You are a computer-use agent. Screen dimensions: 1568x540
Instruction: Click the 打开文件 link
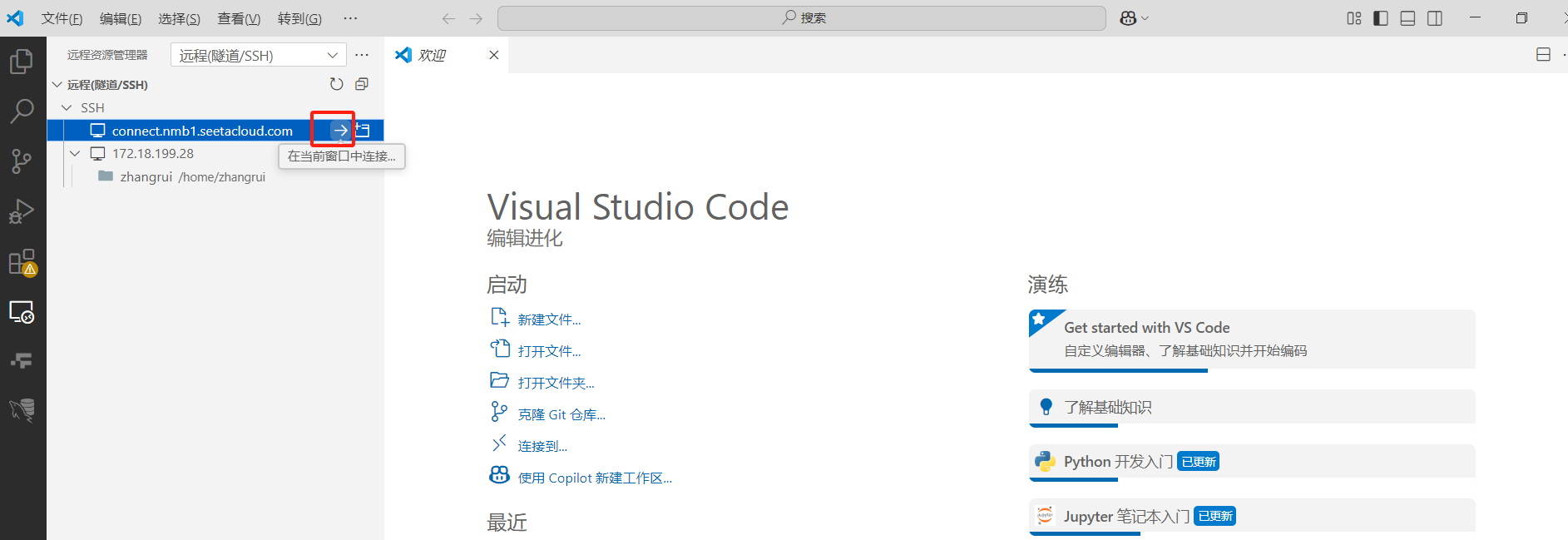[x=549, y=351]
